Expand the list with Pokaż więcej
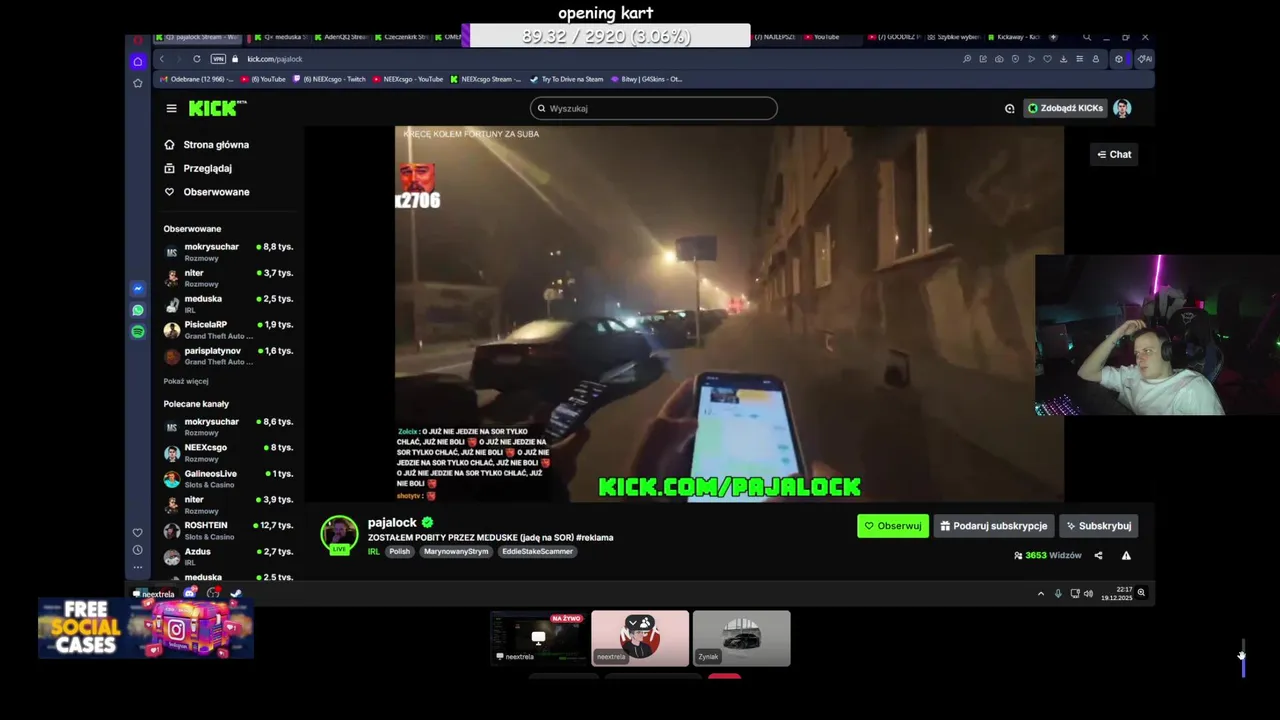This screenshot has width=1280, height=720. [x=186, y=381]
